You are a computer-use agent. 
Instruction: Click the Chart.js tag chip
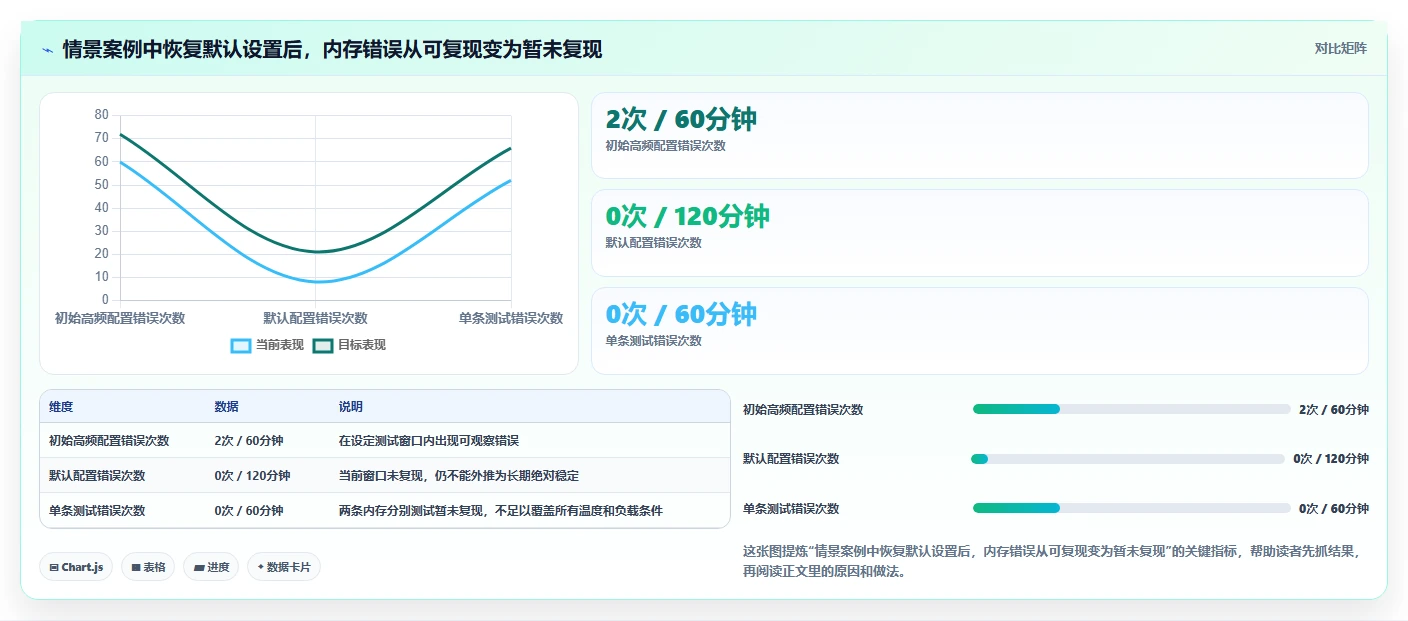pyautogui.click(x=76, y=567)
